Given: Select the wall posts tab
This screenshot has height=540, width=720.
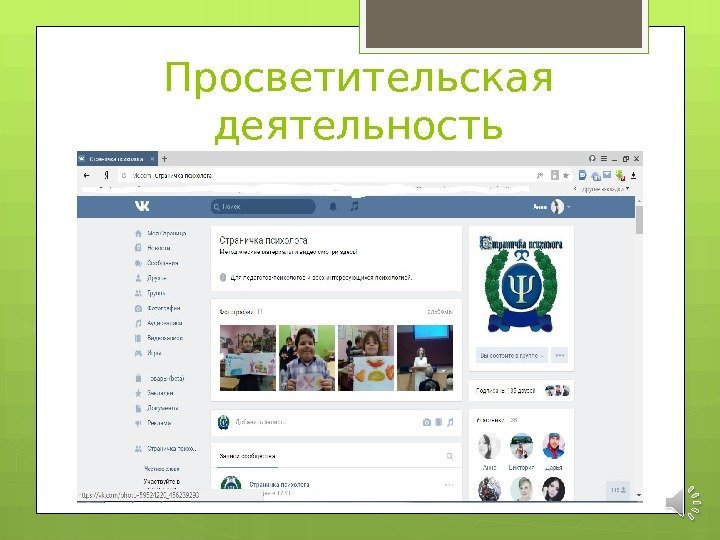Looking at the screenshot, I should 248,456.
